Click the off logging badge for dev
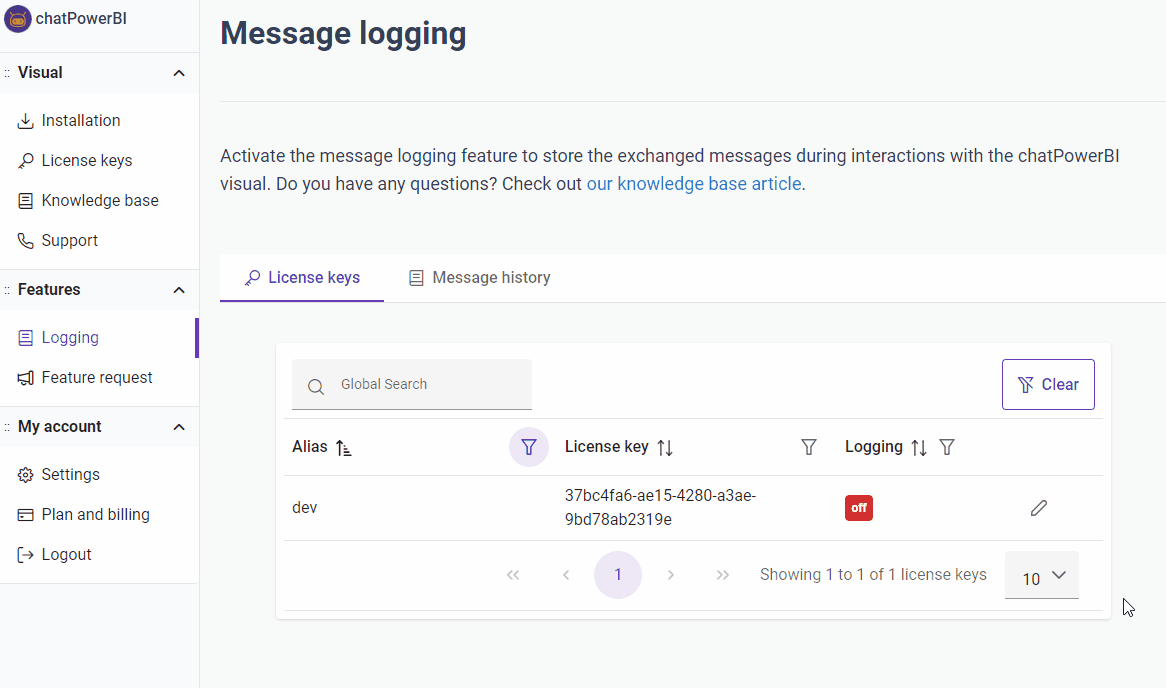Viewport: 1166px width, 688px height. 859,508
